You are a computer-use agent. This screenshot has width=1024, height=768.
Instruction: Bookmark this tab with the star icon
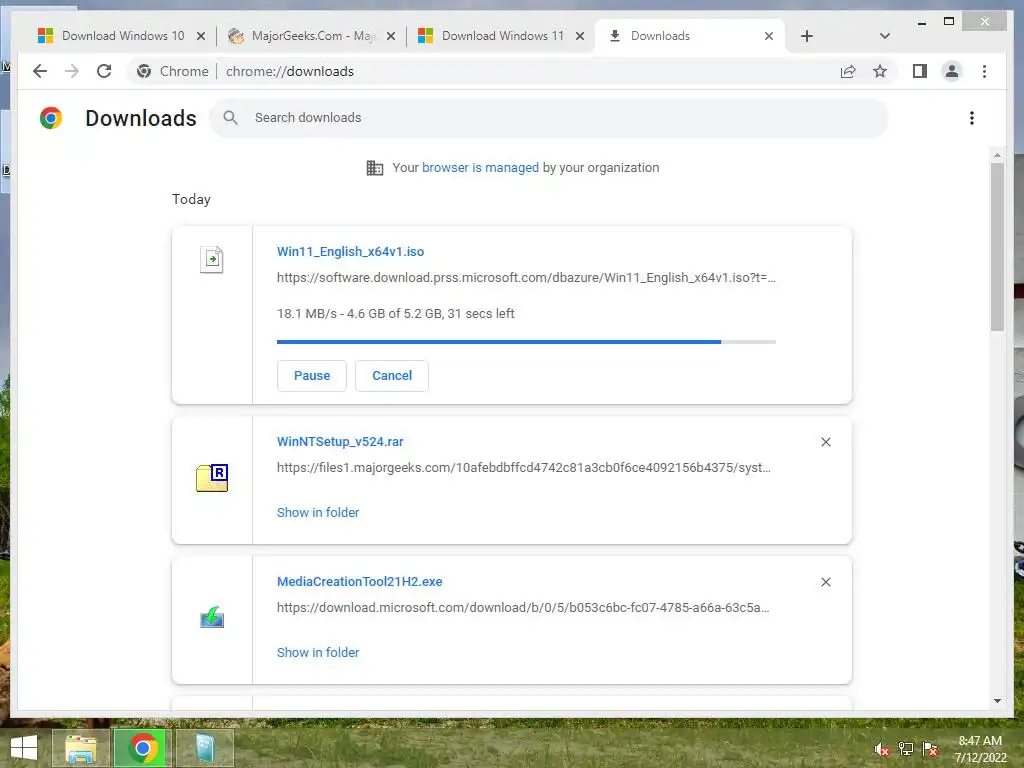(x=880, y=71)
